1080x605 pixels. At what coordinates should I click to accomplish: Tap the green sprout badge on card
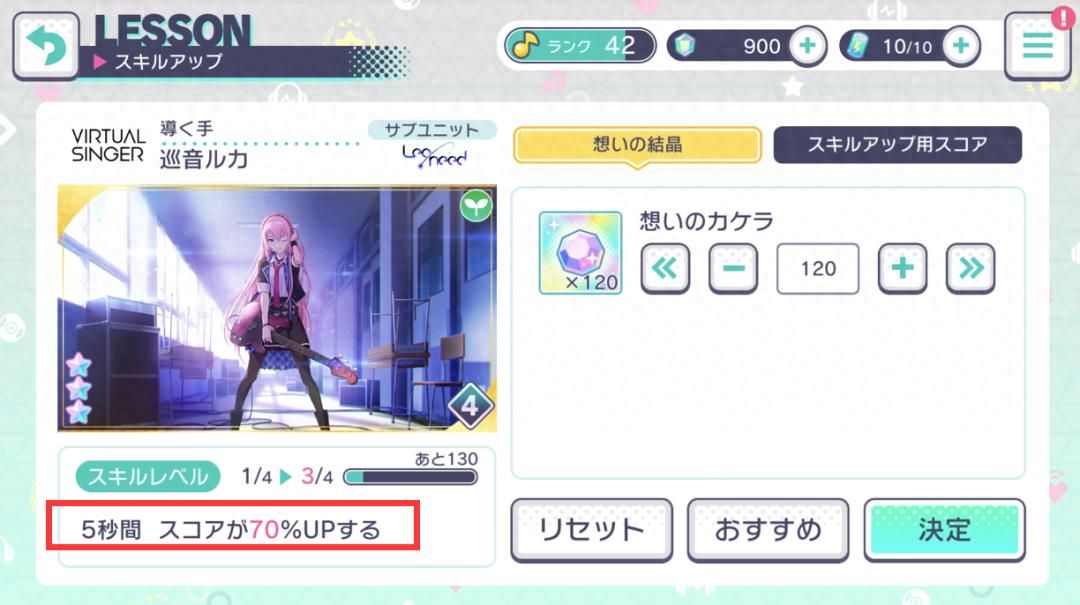tap(476, 205)
